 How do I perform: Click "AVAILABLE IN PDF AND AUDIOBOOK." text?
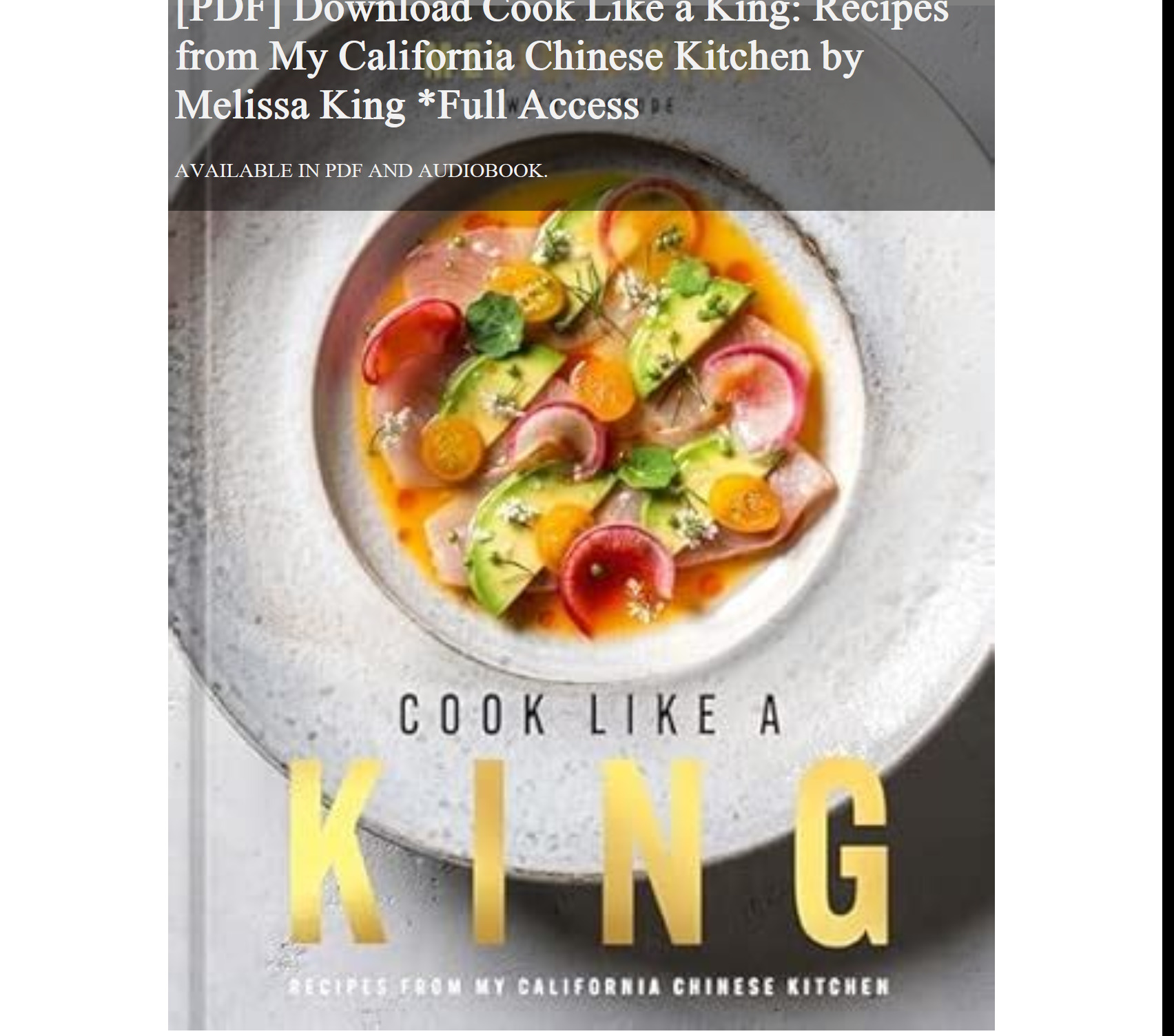point(361,171)
